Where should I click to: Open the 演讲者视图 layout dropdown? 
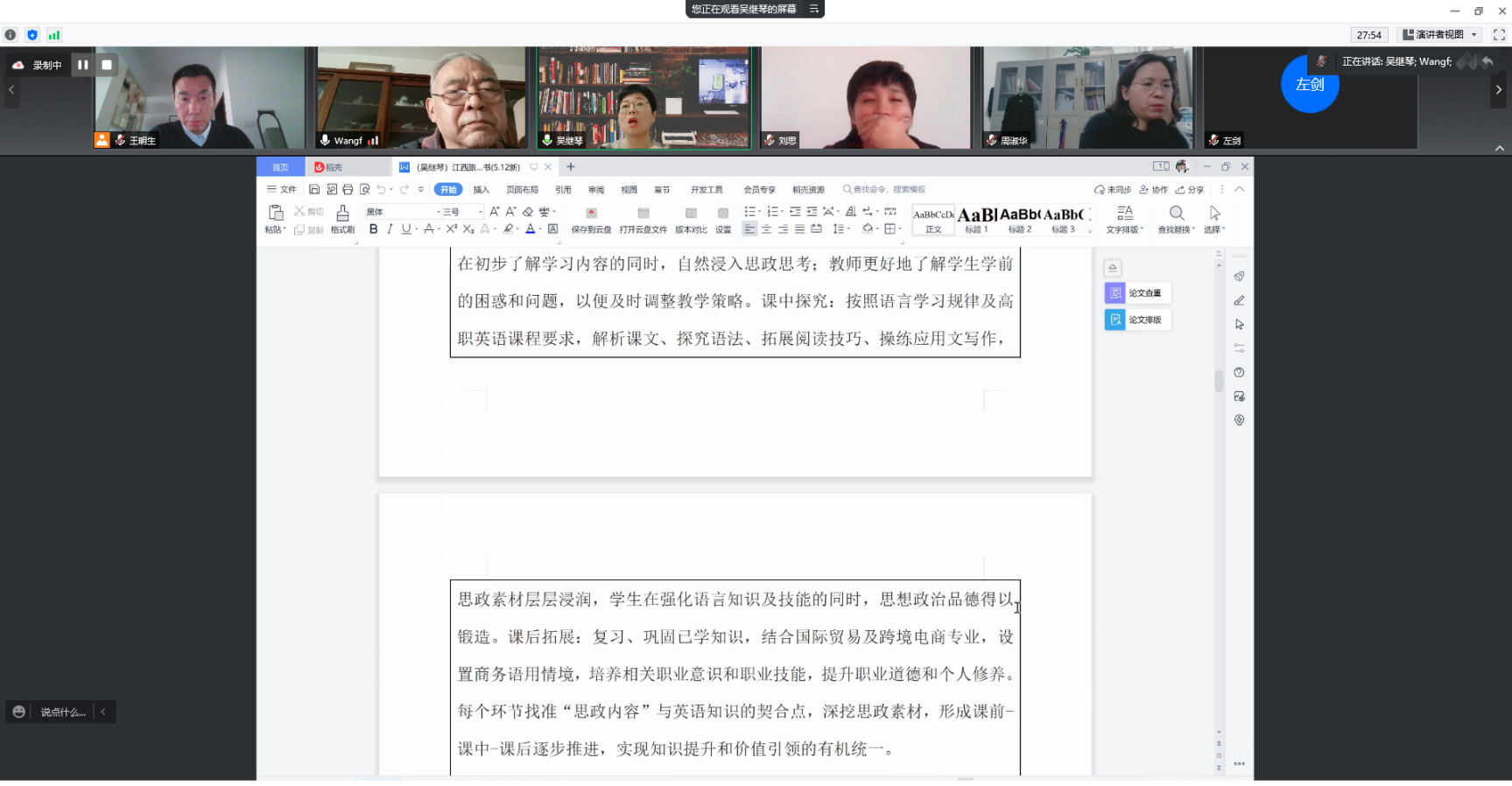coord(1440,35)
